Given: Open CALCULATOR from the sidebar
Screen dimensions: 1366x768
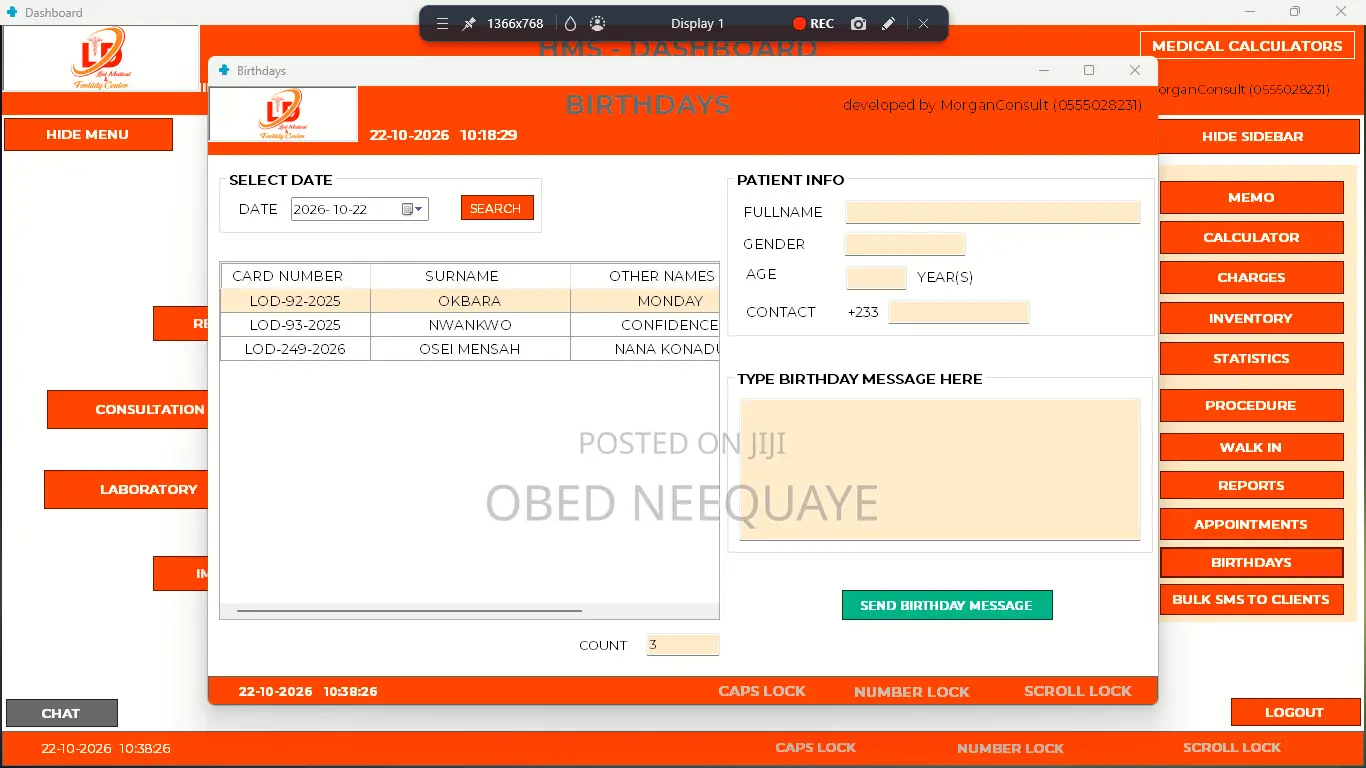Looking at the screenshot, I should click(1251, 237).
